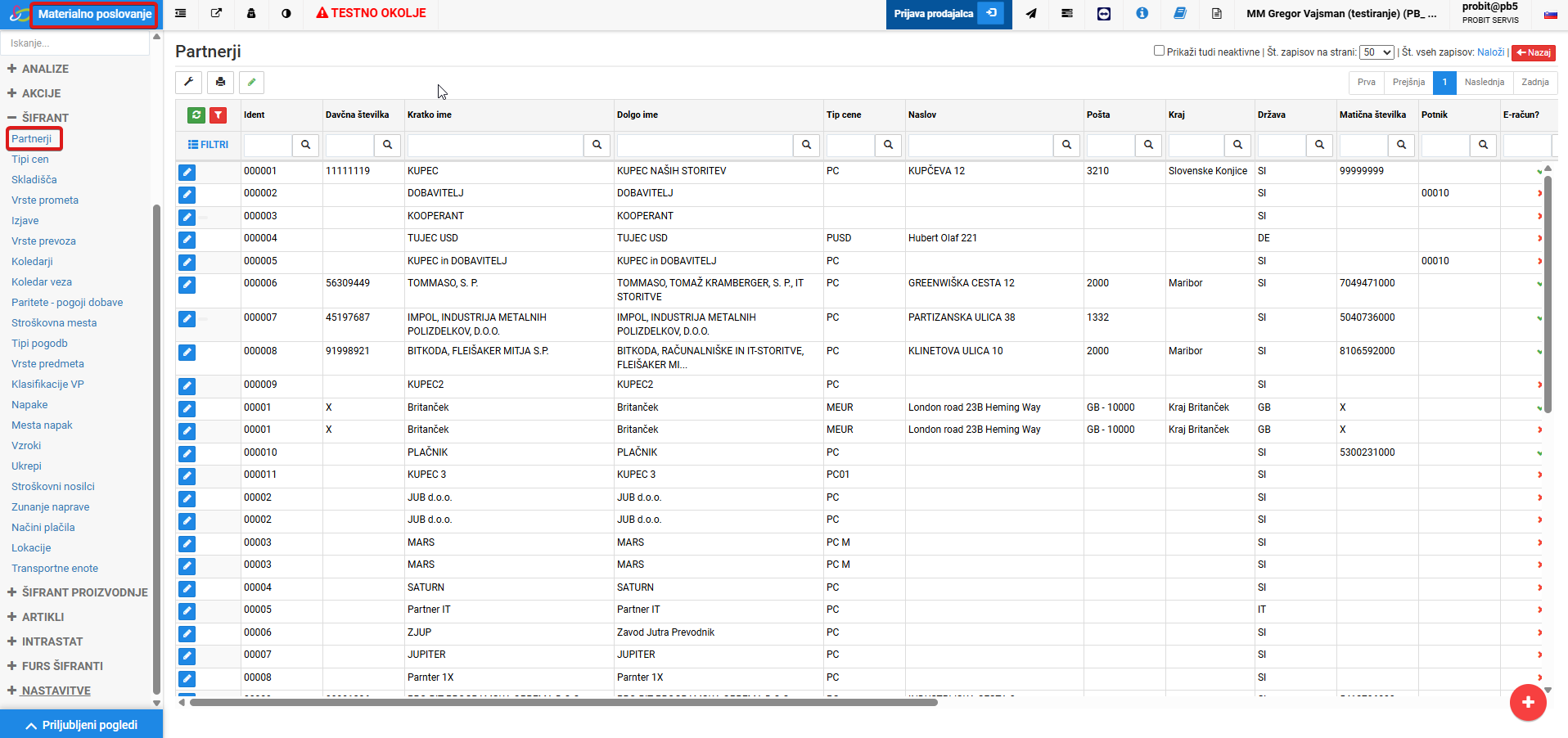
Task: Click the red plus add-record button
Action: tap(1528, 702)
